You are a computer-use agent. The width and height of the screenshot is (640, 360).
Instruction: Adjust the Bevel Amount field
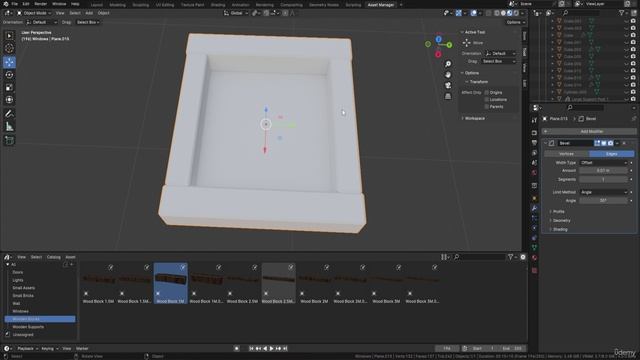[603, 171]
